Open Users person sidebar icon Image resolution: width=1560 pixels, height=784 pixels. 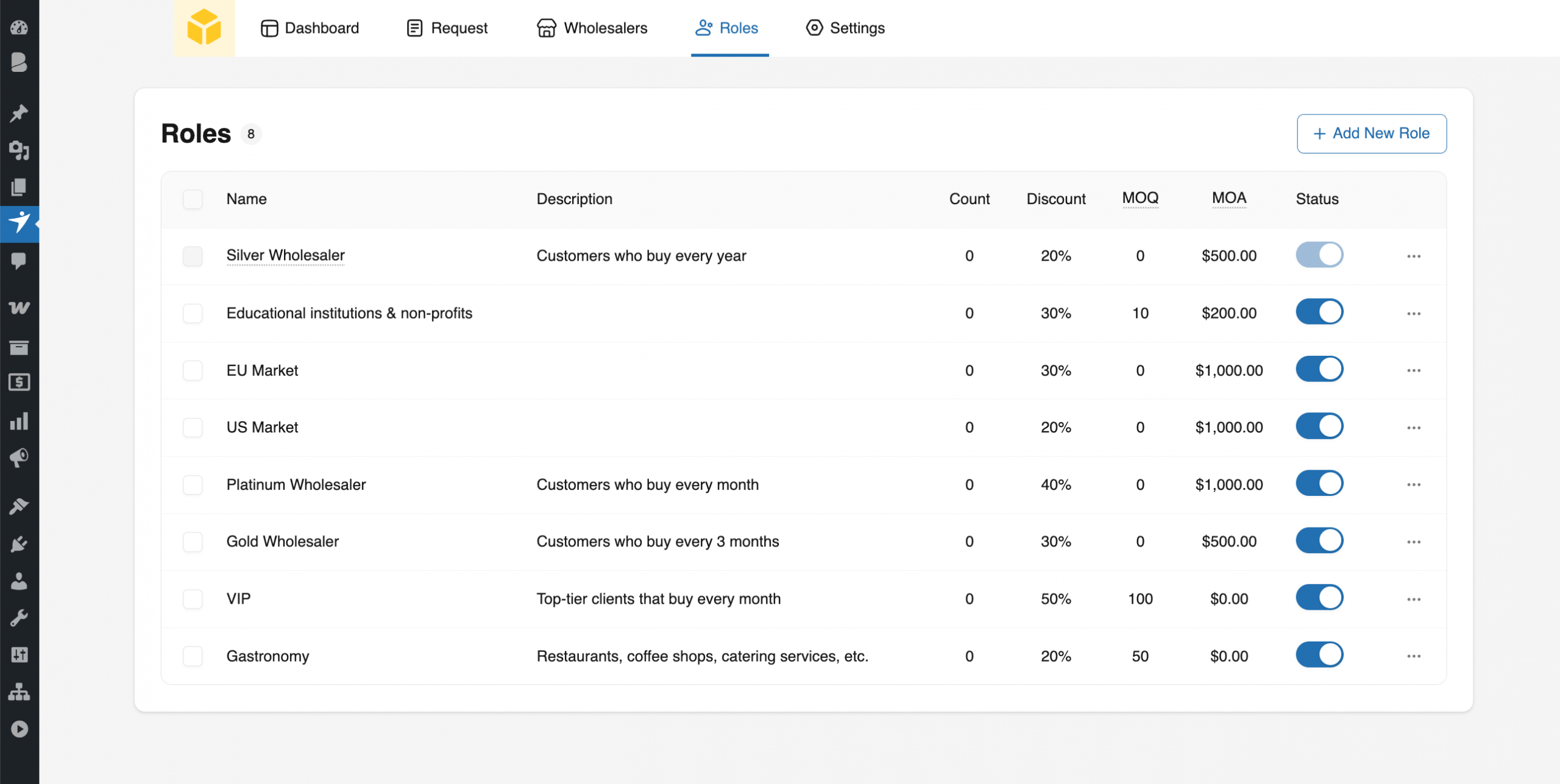click(19, 581)
